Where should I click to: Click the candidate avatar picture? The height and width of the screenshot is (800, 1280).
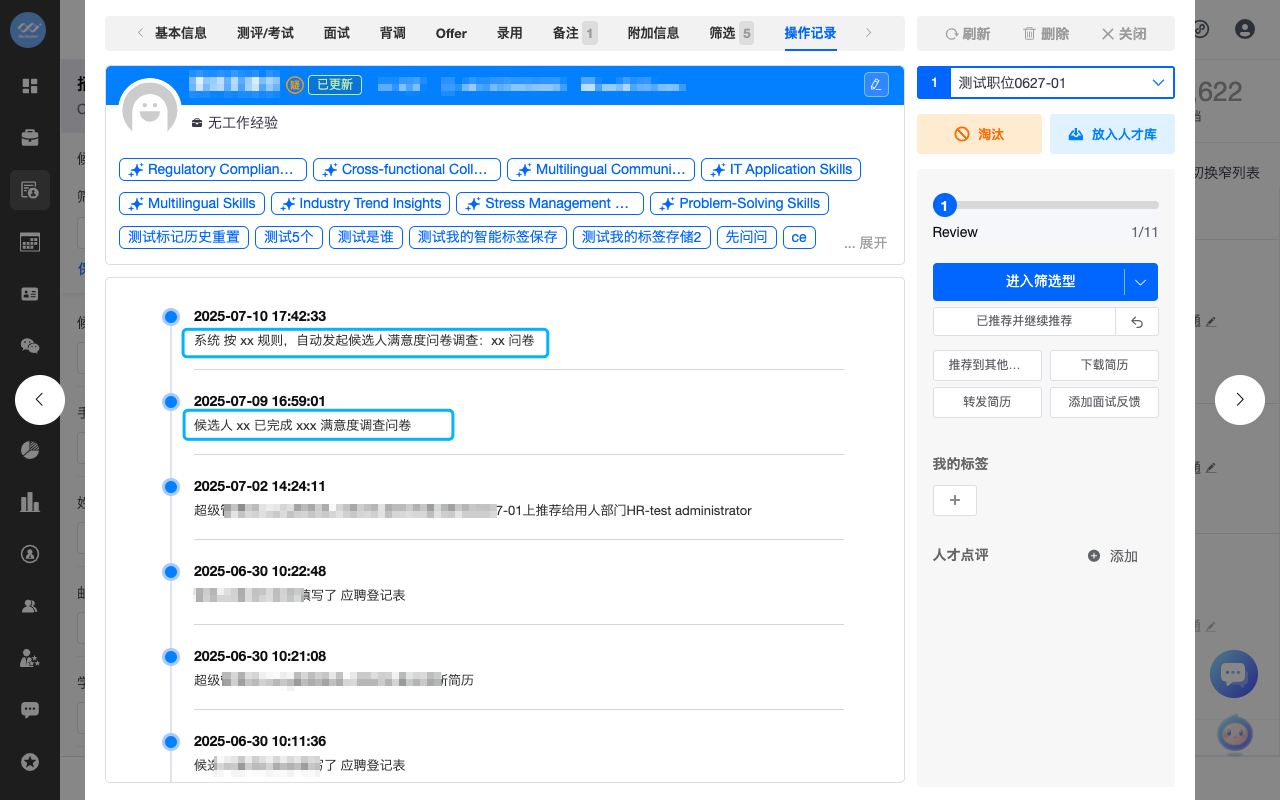click(x=150, y=109)
